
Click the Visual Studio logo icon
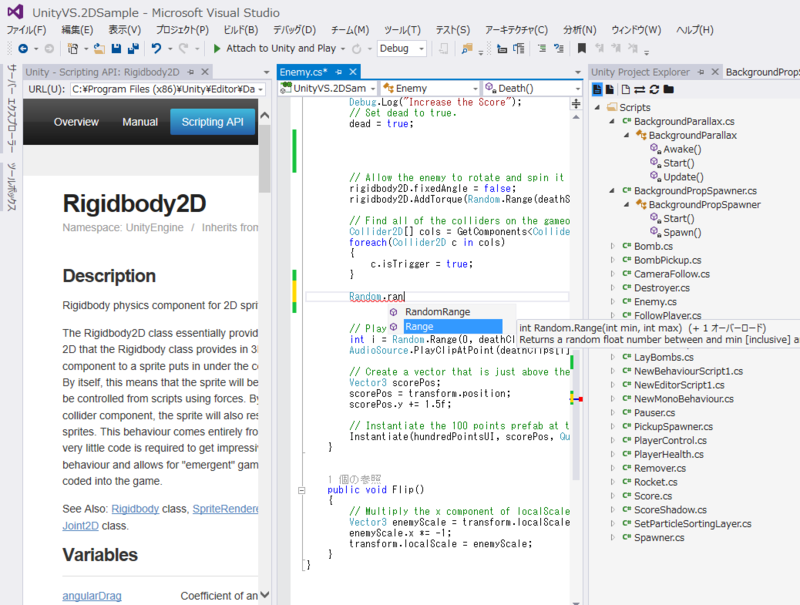click(15, 12)
